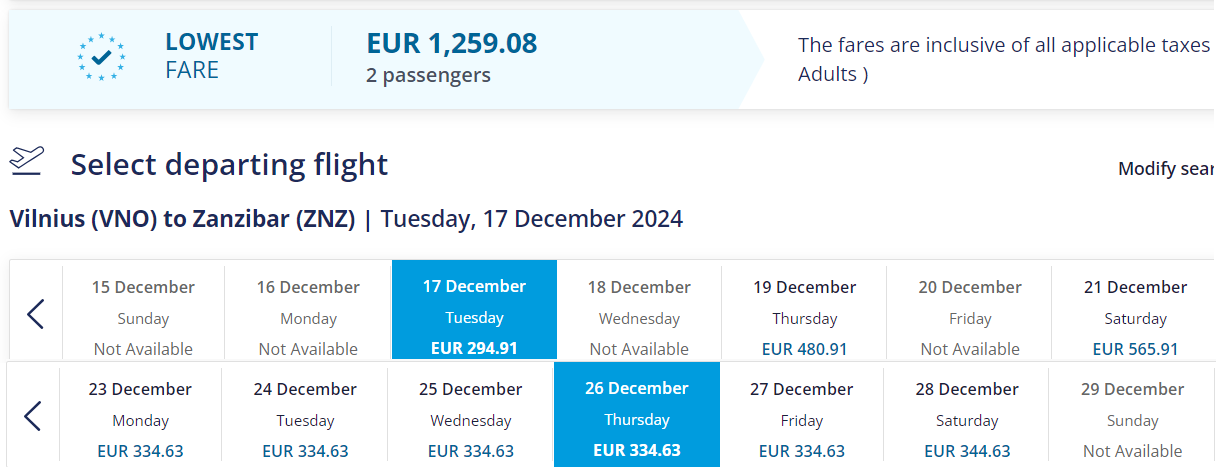Go to previous dates in lower date row
The image size is (1216, 467).
point(33,416)
